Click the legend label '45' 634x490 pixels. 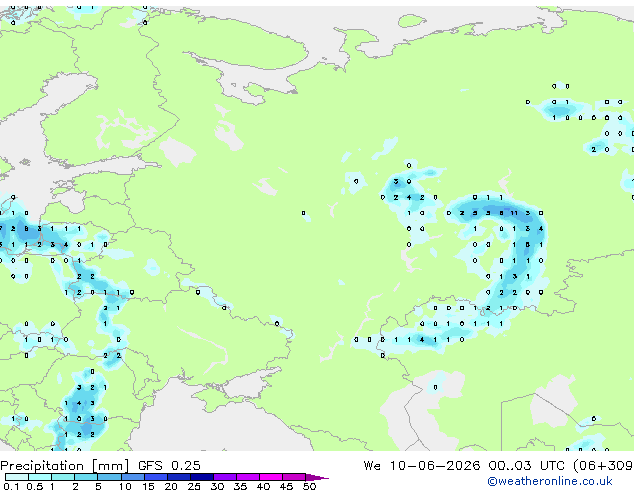point(286,486)
